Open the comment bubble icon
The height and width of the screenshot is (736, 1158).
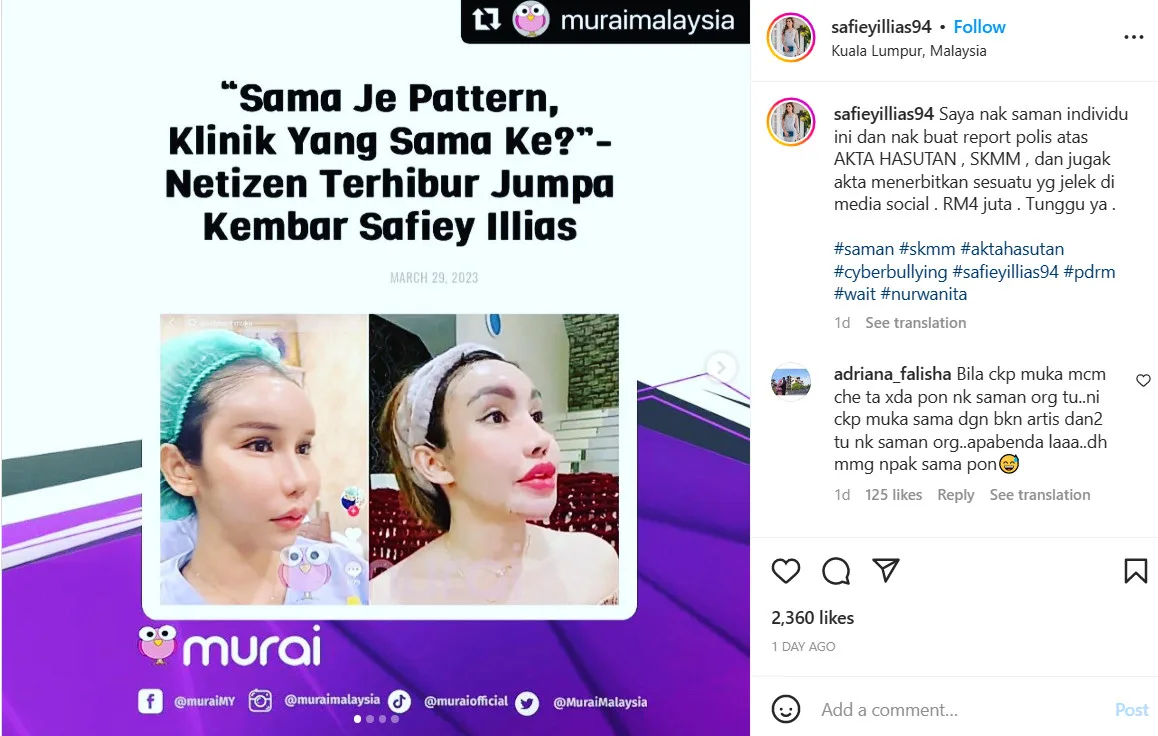point(836,571)
